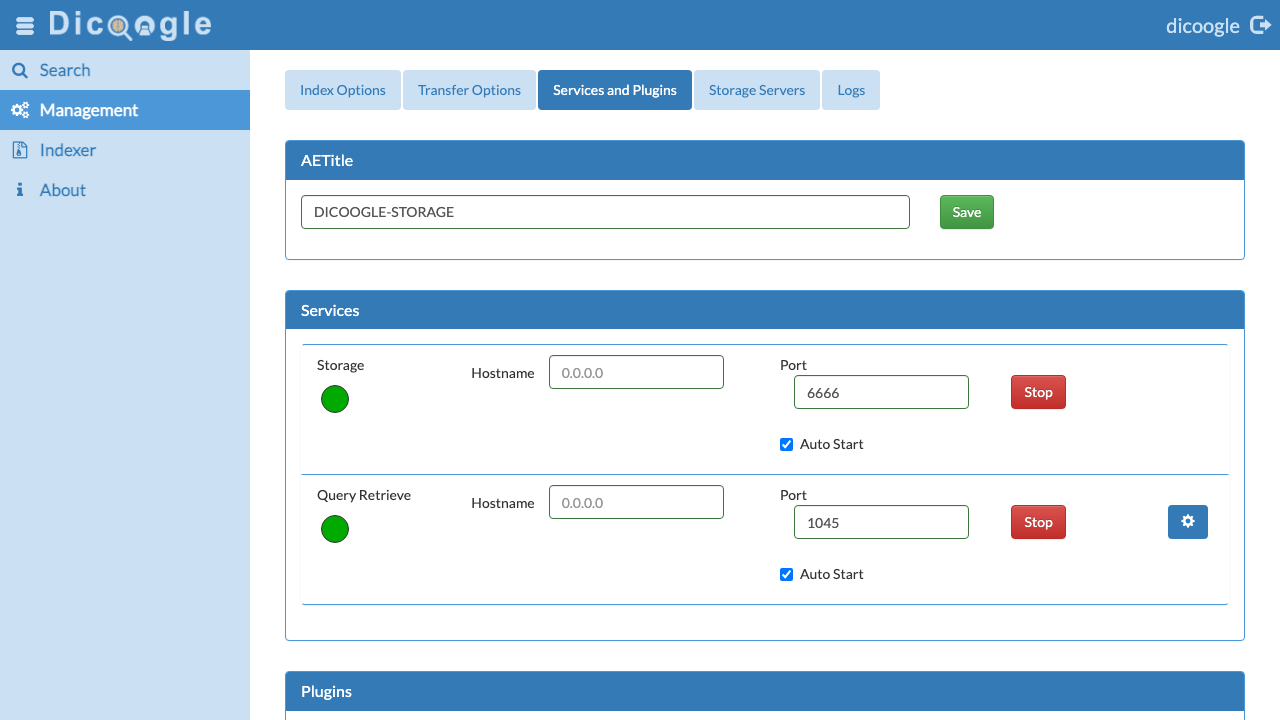
Task: Go to the Storage Servers tab
Action: tap(757, 90)
